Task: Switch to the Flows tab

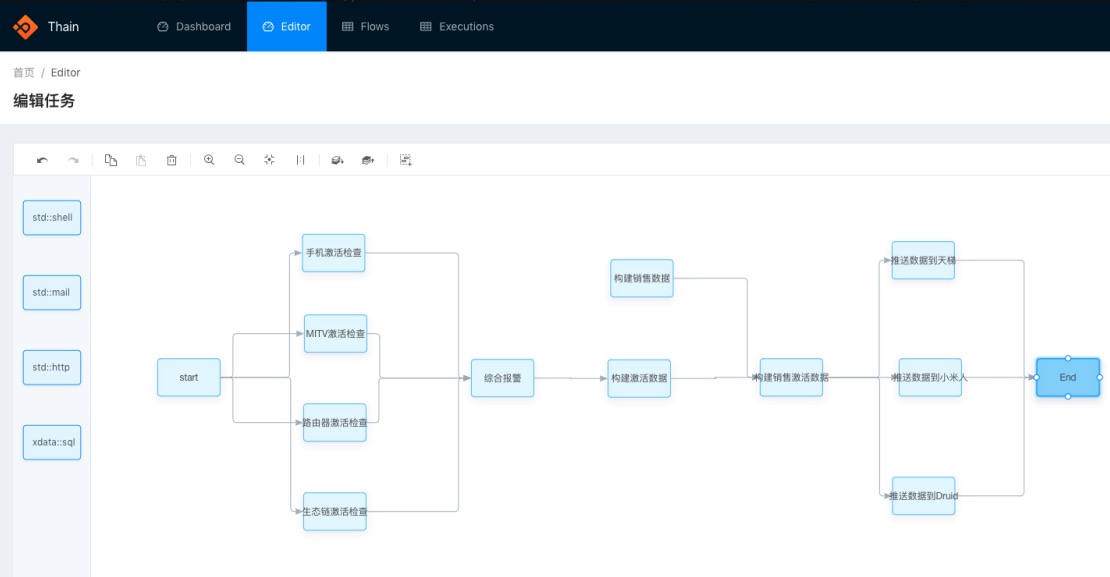Action: (365, 26)
